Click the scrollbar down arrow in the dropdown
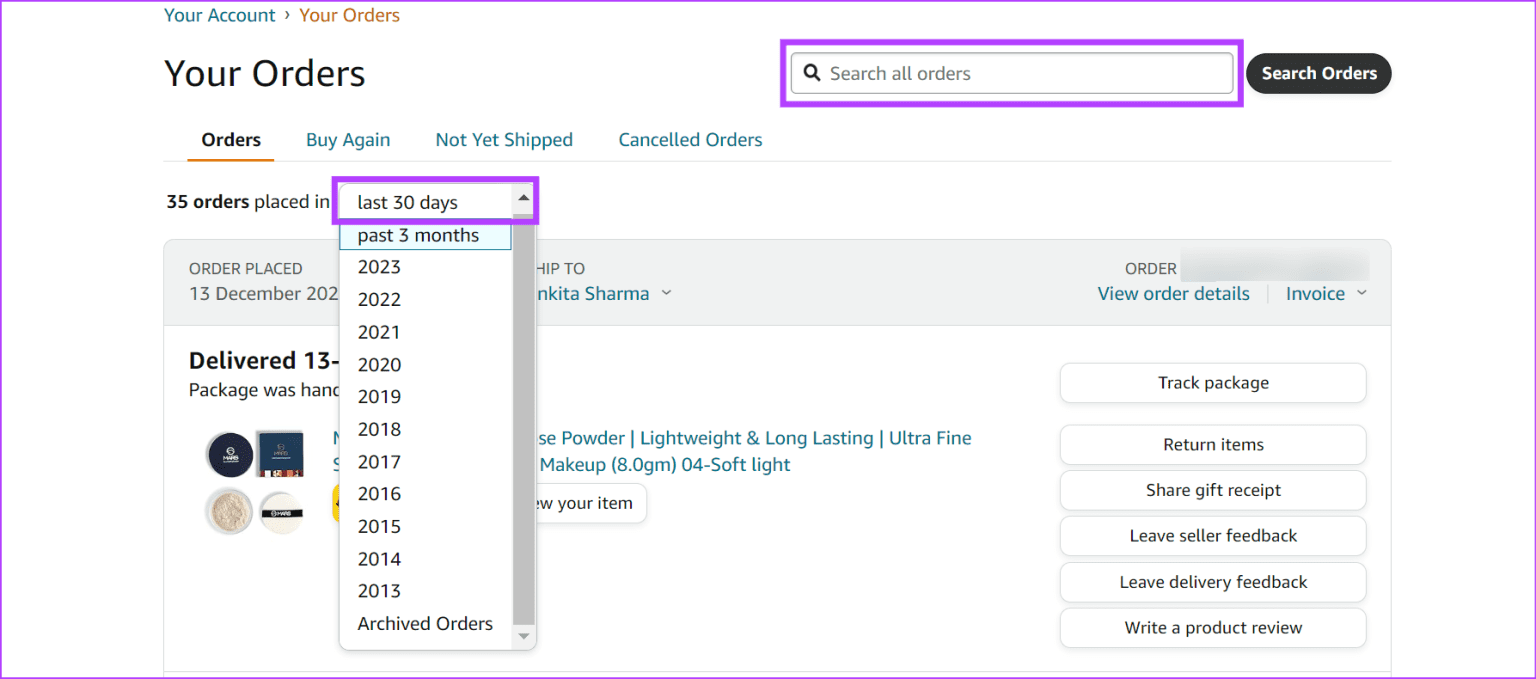Screen dimensions: 1536x679 click(522, 635)
